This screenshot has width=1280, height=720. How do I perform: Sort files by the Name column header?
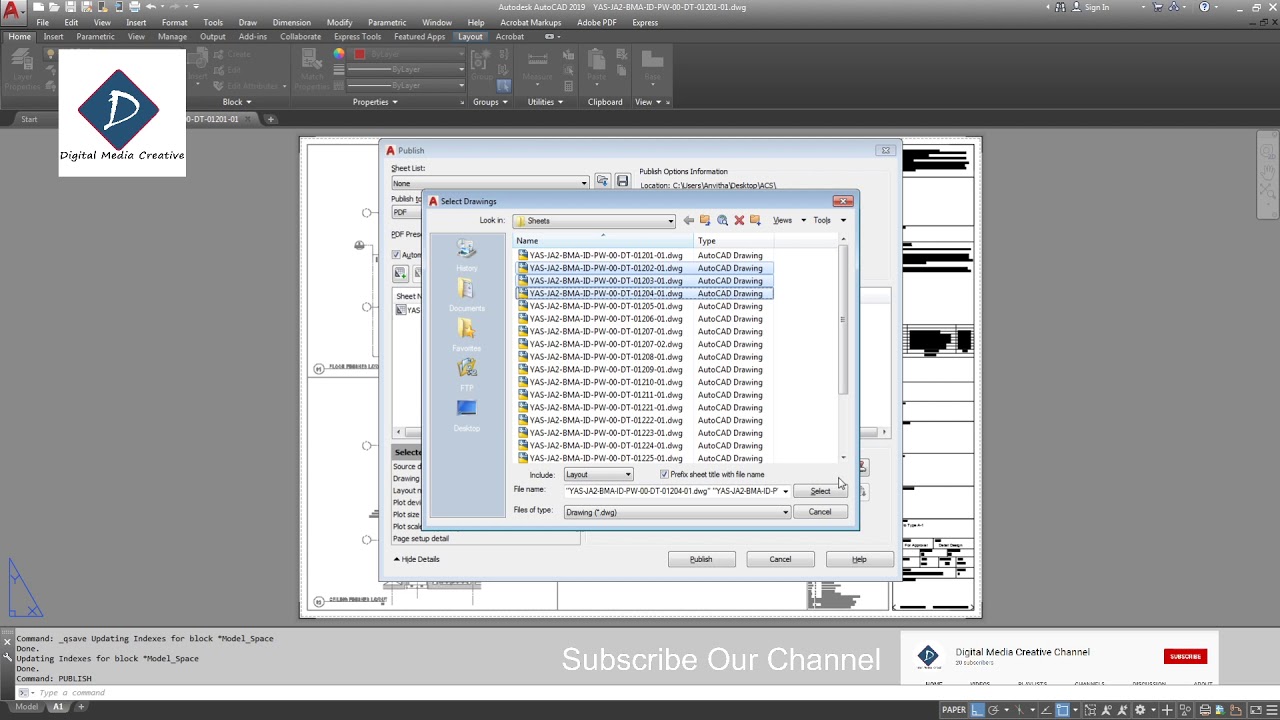tap(603, 241)
